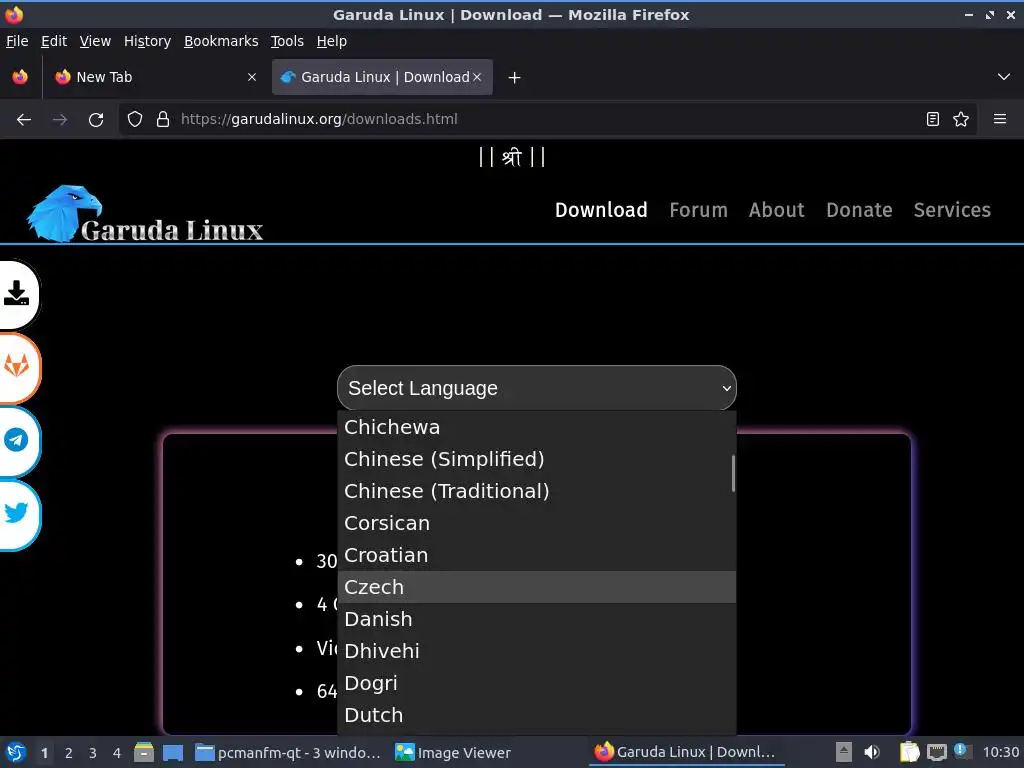Select Corsican in the list
Screen dimensions: 1024x768
537,523
